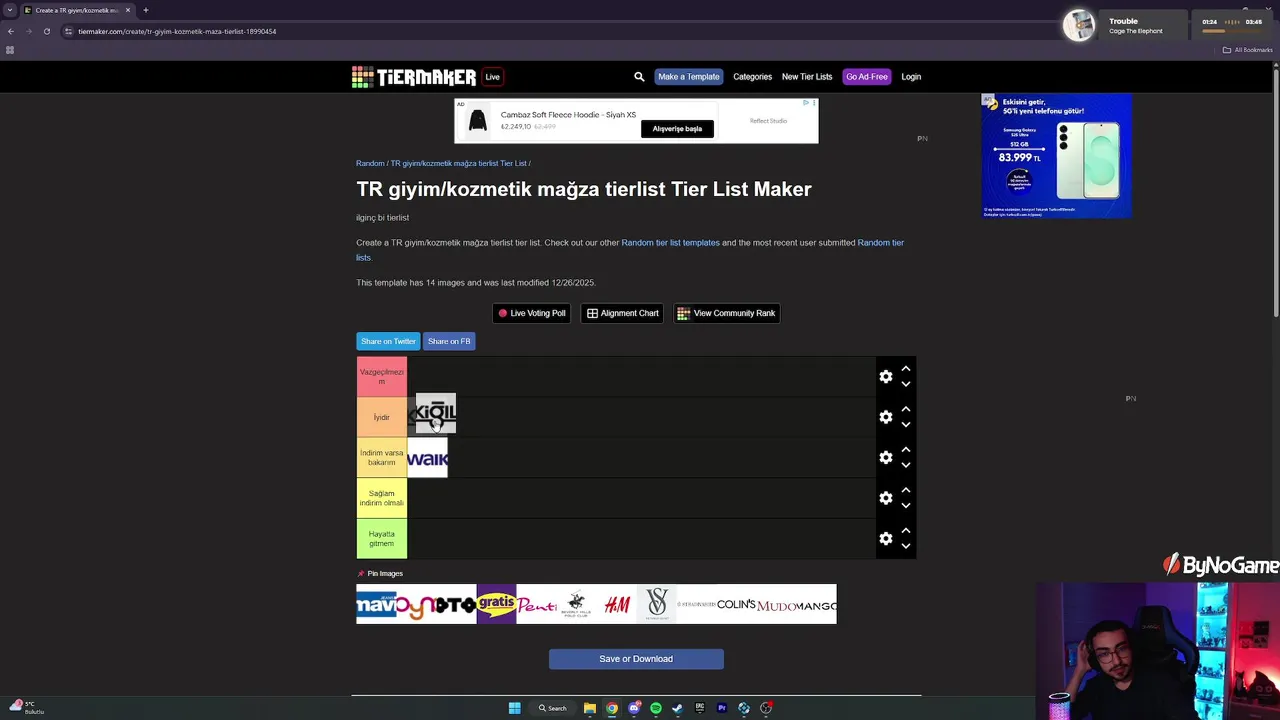Image resolution: width=1280 pixels, height=720 pixels.
Task: Open the Alignment Chart
Action: (x=622, y=313)
